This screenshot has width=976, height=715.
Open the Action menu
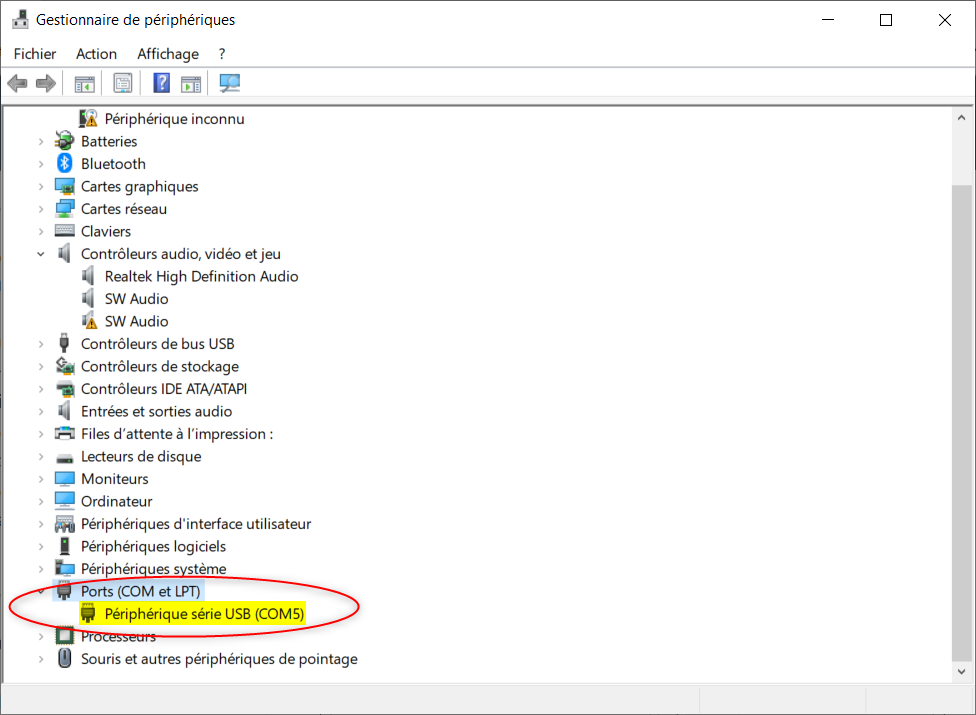coord(96,54)
